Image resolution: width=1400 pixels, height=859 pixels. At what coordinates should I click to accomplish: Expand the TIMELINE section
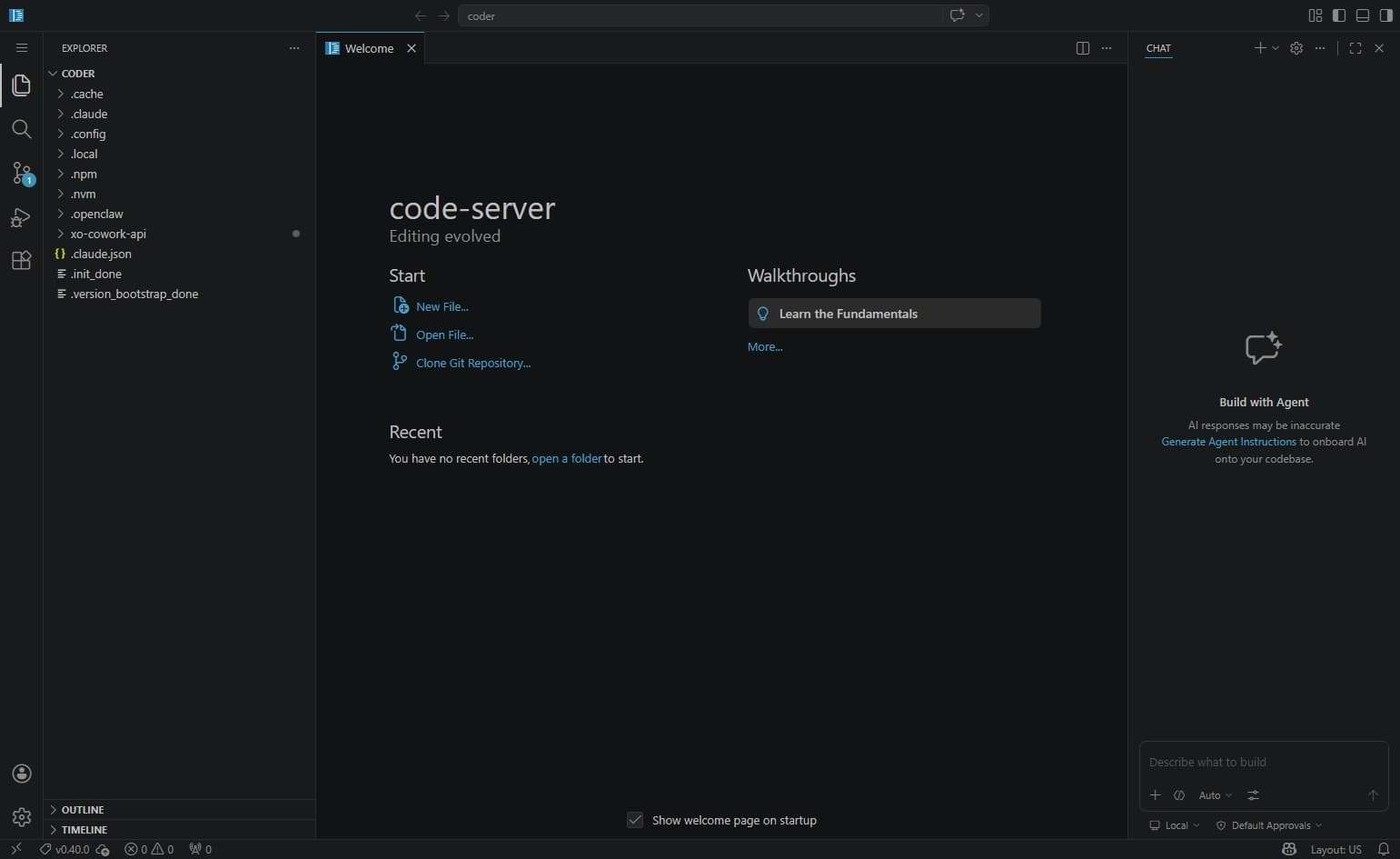179,829
